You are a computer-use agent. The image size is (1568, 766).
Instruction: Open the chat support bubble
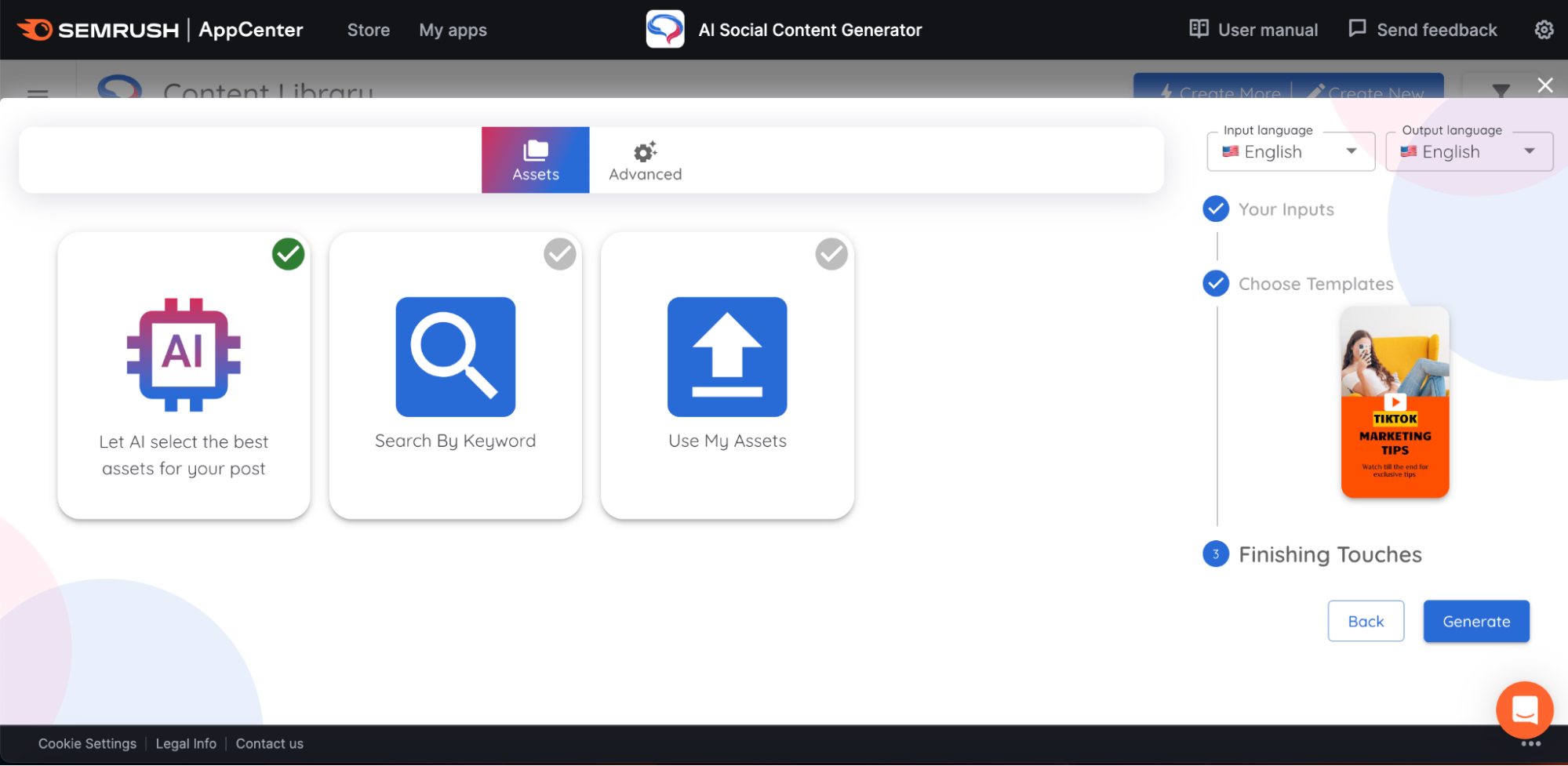[1525, 710]
